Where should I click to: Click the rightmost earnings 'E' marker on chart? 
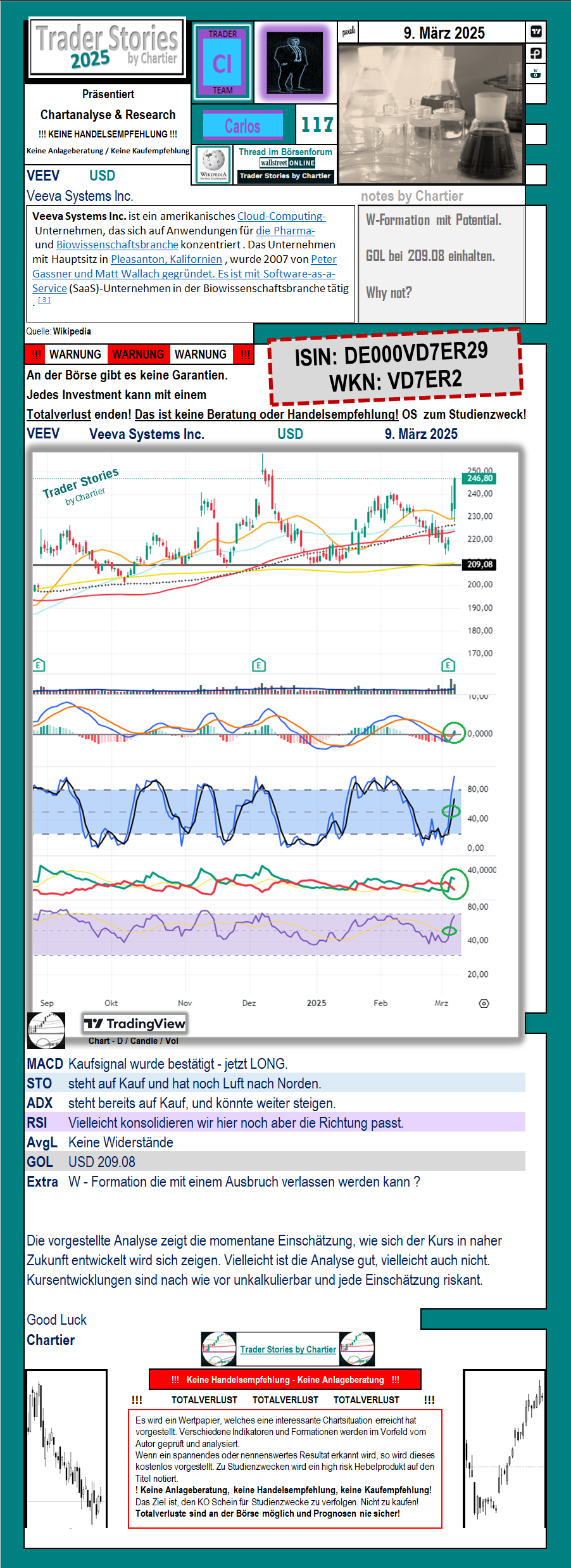(x=448, y=665)
